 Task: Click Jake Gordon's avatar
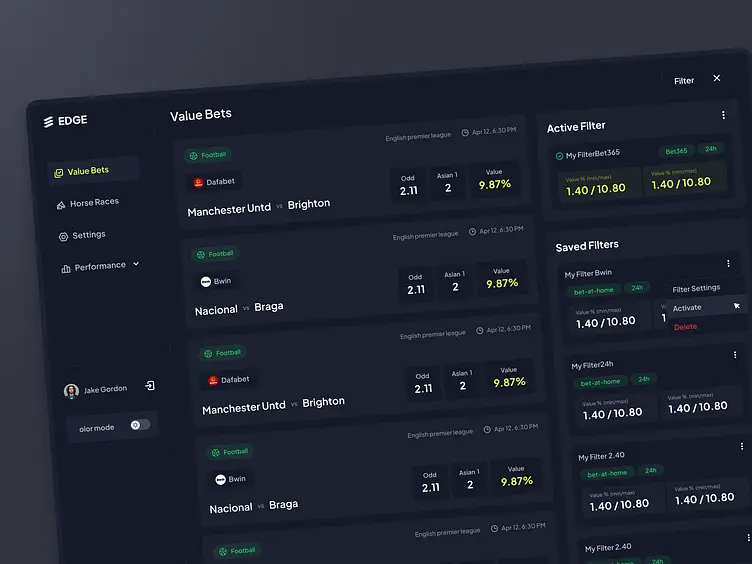click(71, 391)
